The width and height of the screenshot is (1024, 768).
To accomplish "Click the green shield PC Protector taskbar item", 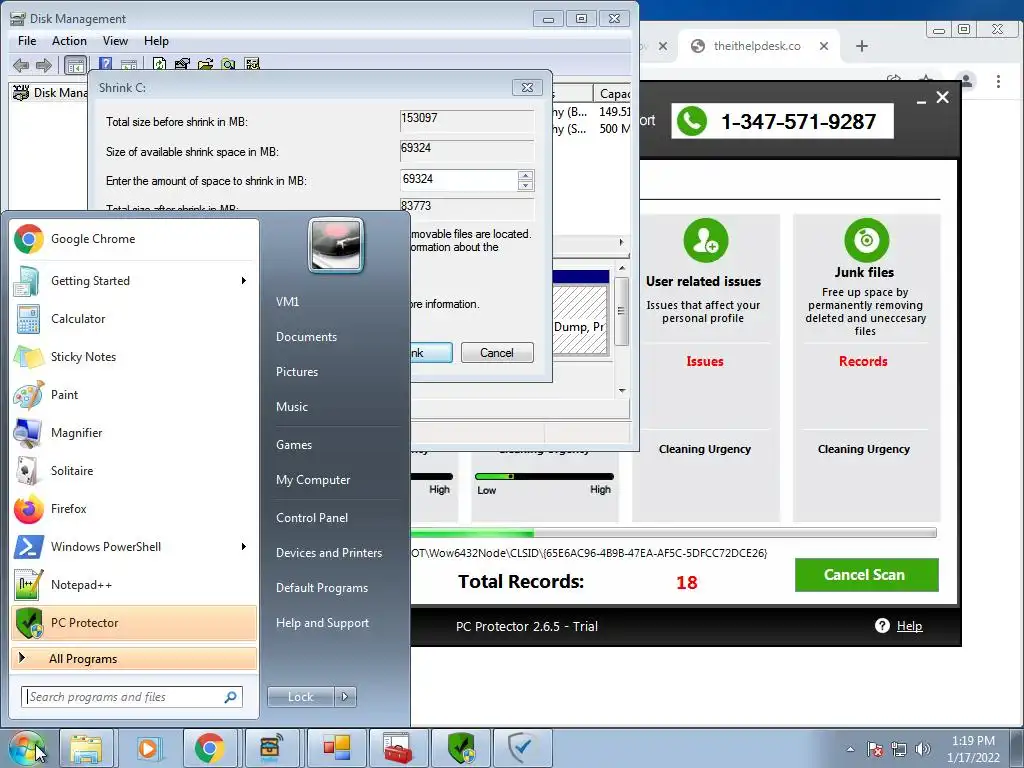I will point(461,748).
